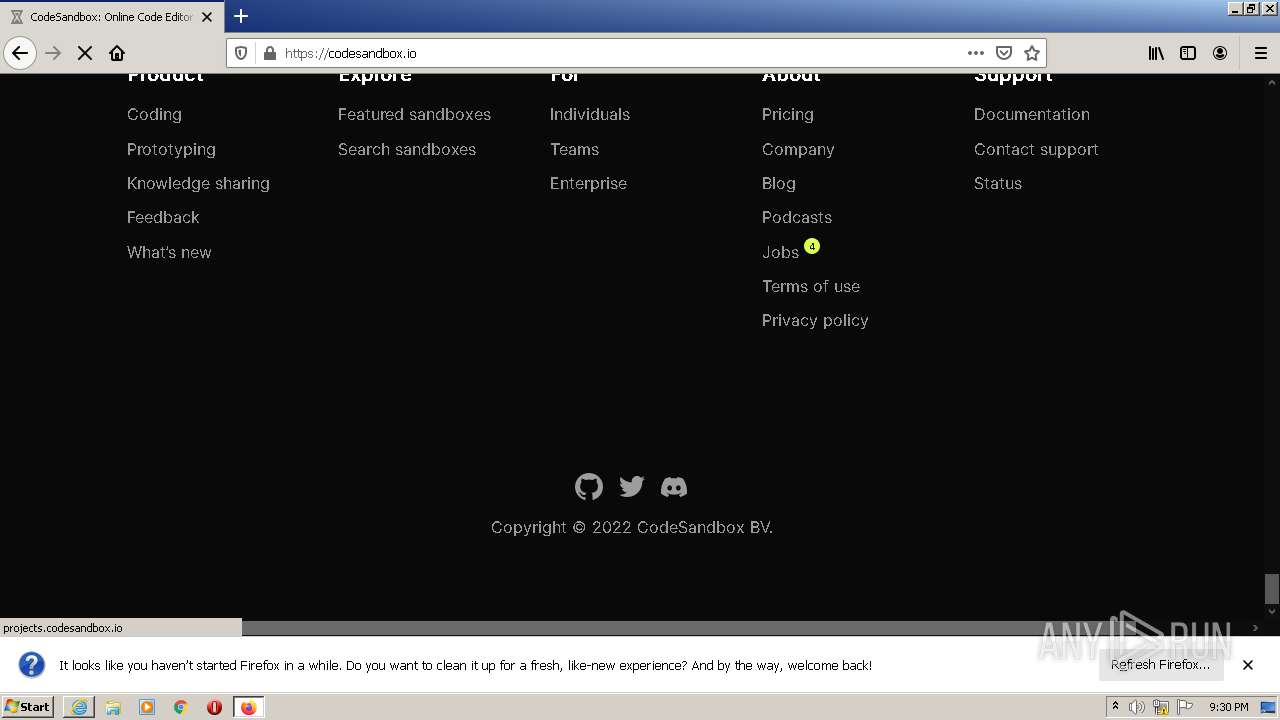The height and width of the screenshot is (720, 1280).
Task: Open Chrome from the taskbar
Action: point(181,707)
